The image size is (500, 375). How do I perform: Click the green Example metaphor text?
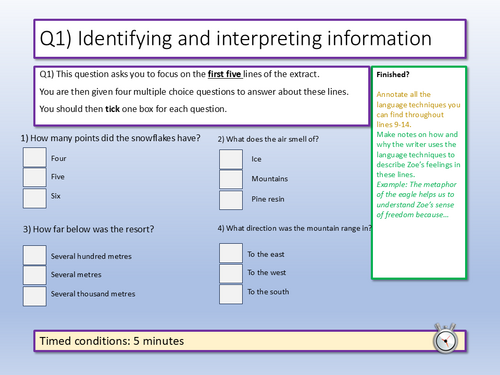point(416,200)
